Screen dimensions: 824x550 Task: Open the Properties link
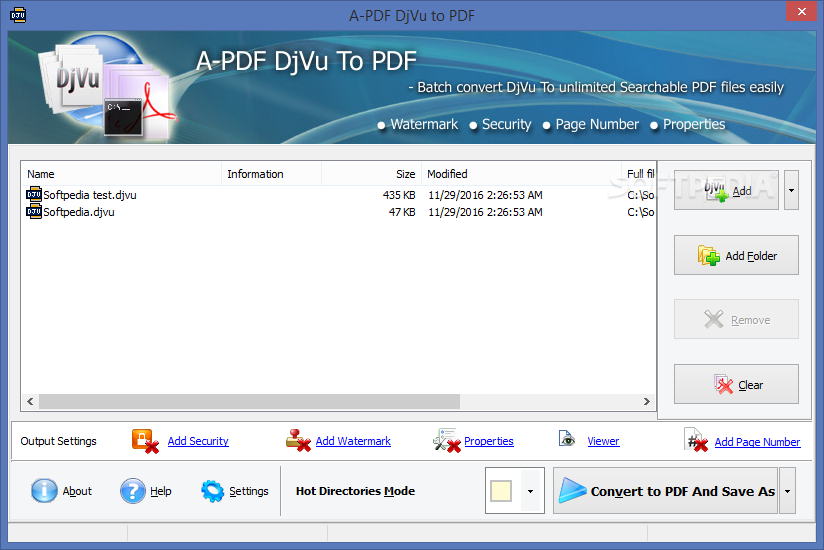(x=489, y=441)
